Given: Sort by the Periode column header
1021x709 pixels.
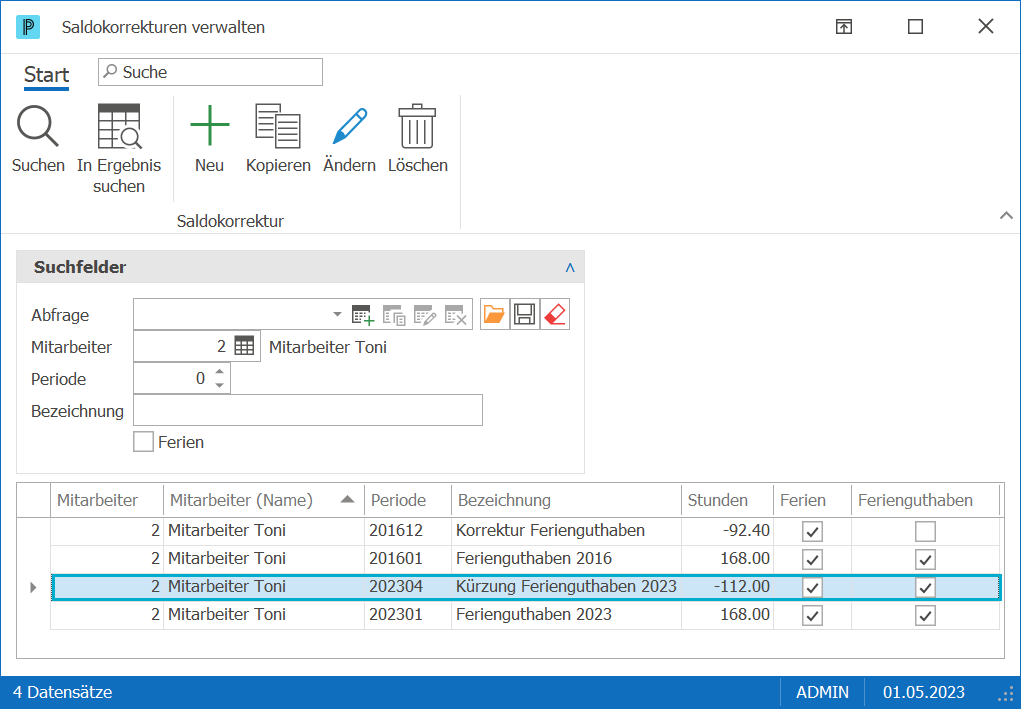Looking at the screenshot, I should [x=408, y=500].
